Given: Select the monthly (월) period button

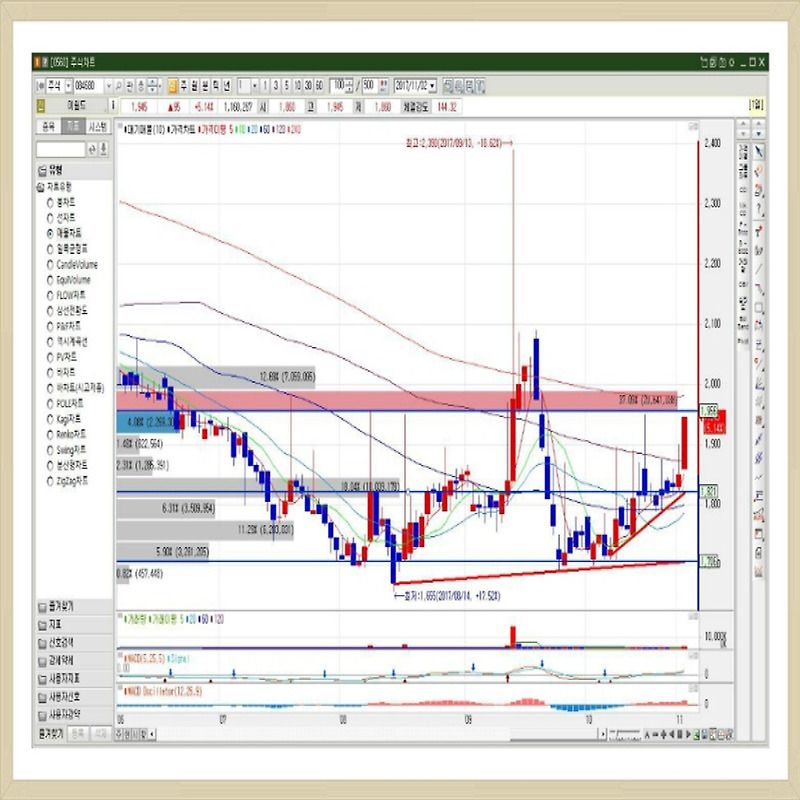Looking at the screenshot, I should click(x=194, y=86).
